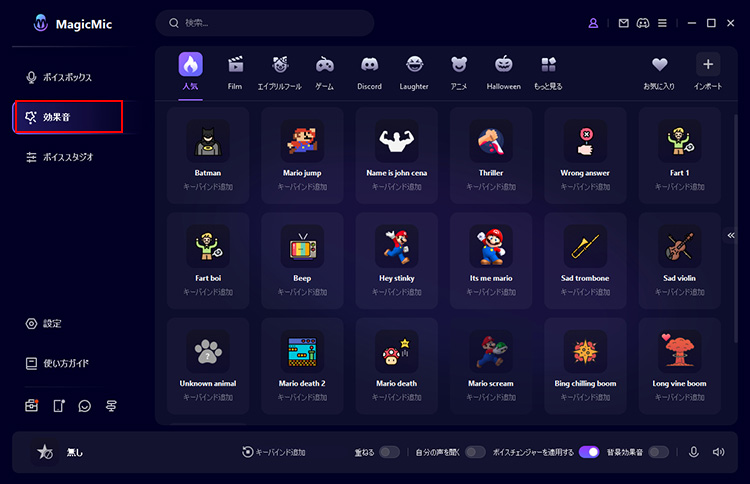This screenshot has height=484, width=750.
Task: Open the user account icon
Action: tap(593, 23)
